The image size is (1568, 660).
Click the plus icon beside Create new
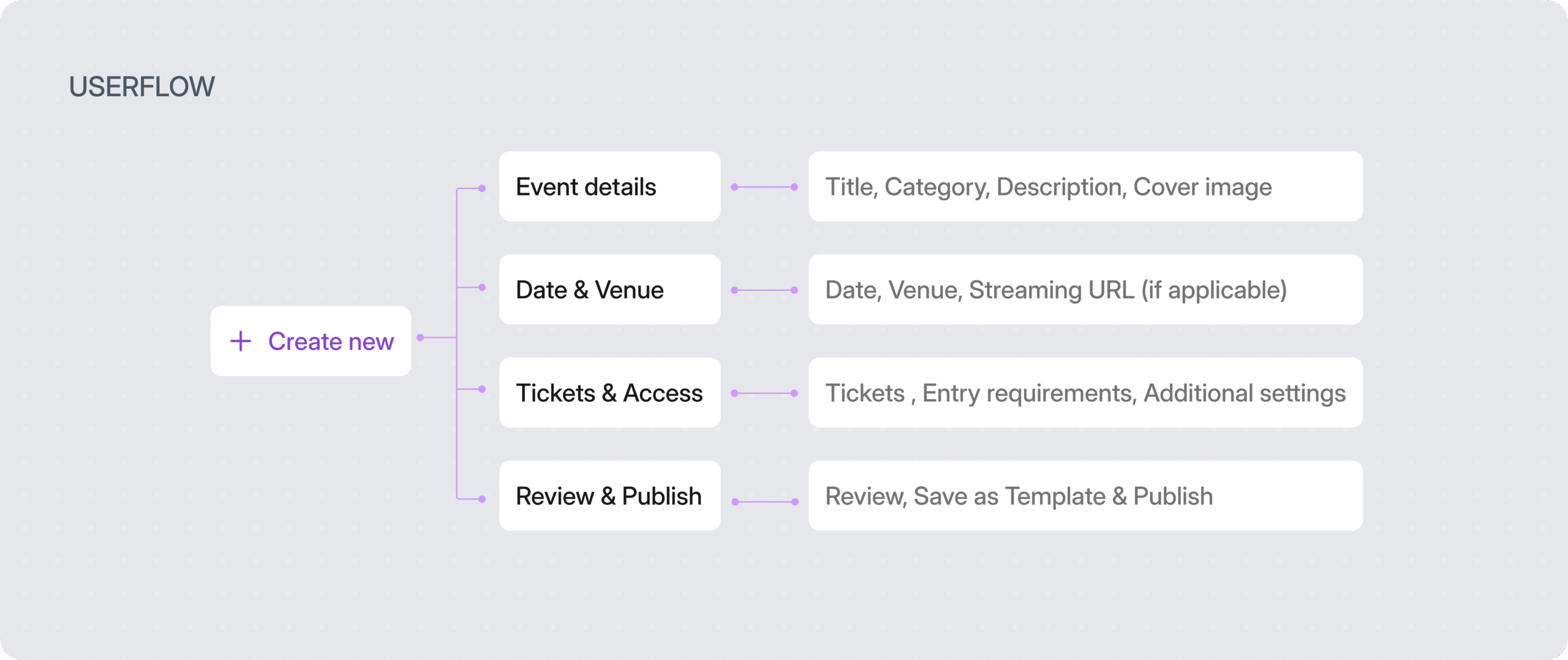click(x=241, y=342)
